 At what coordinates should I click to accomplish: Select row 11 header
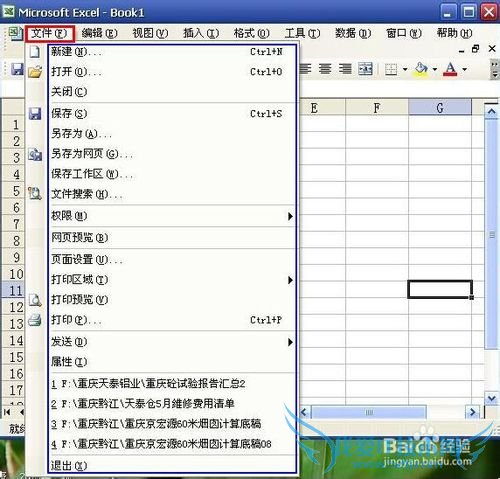click(x=14, y=291)
